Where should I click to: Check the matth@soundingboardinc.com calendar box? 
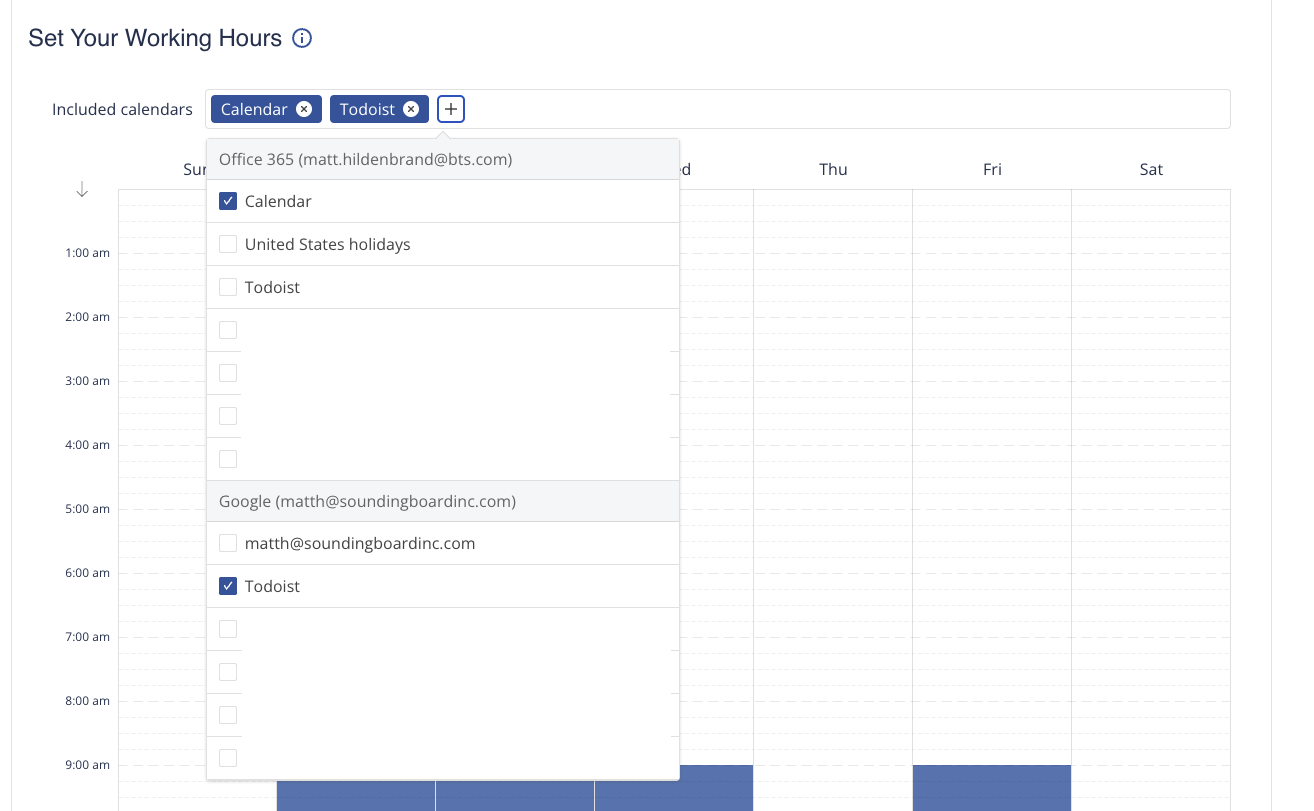pyautogui.click(x=228, y=543)
